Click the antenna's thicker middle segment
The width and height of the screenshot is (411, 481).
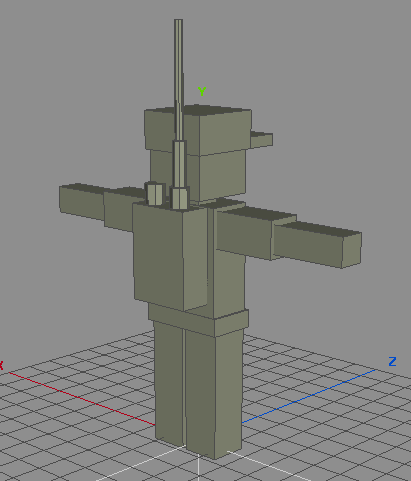coord(180,164)
